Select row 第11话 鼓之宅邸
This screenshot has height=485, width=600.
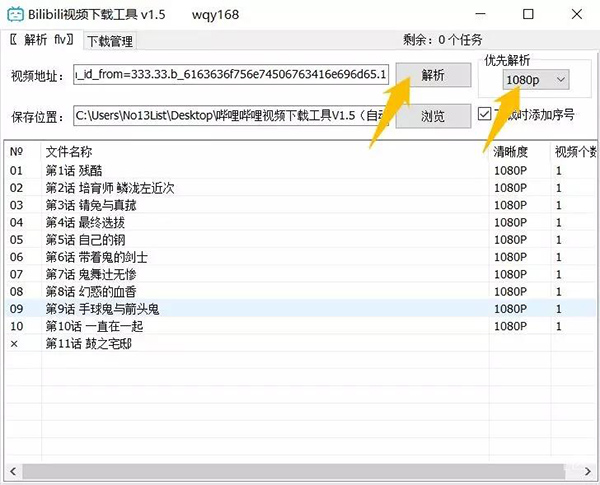[x=301, y=343]
